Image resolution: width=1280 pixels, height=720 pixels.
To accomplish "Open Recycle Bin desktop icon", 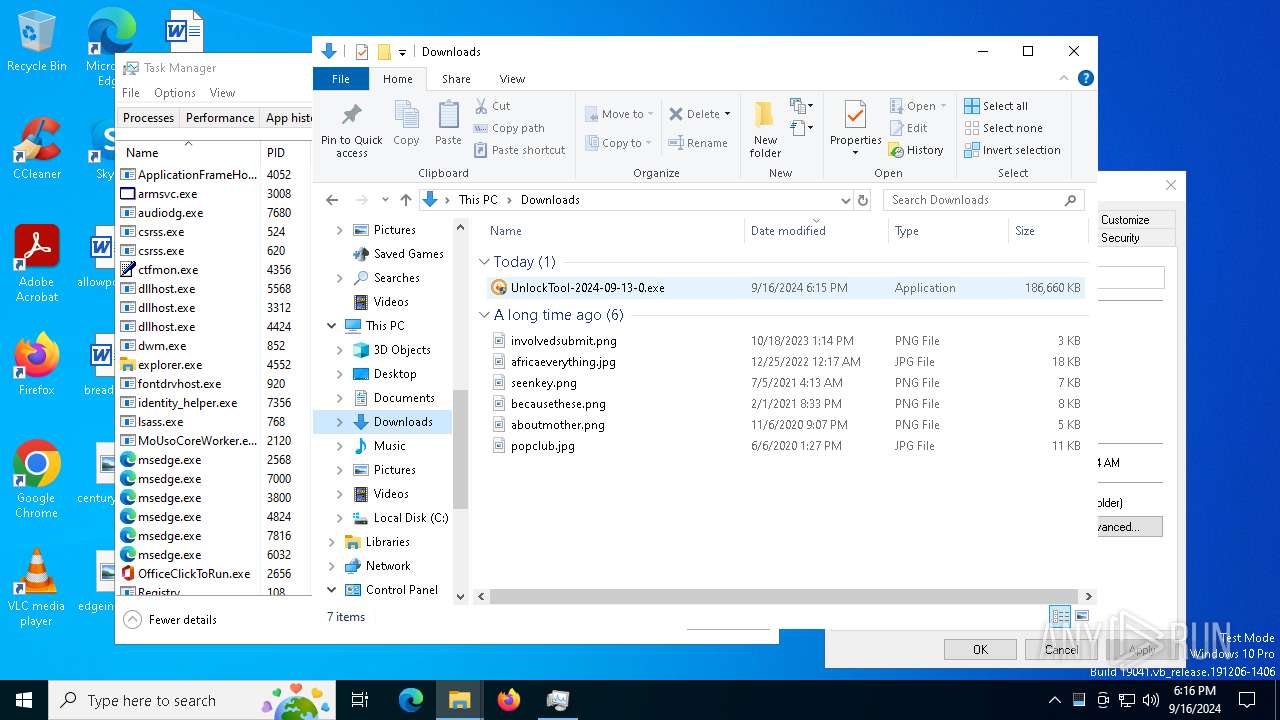I will pos(36,42).
